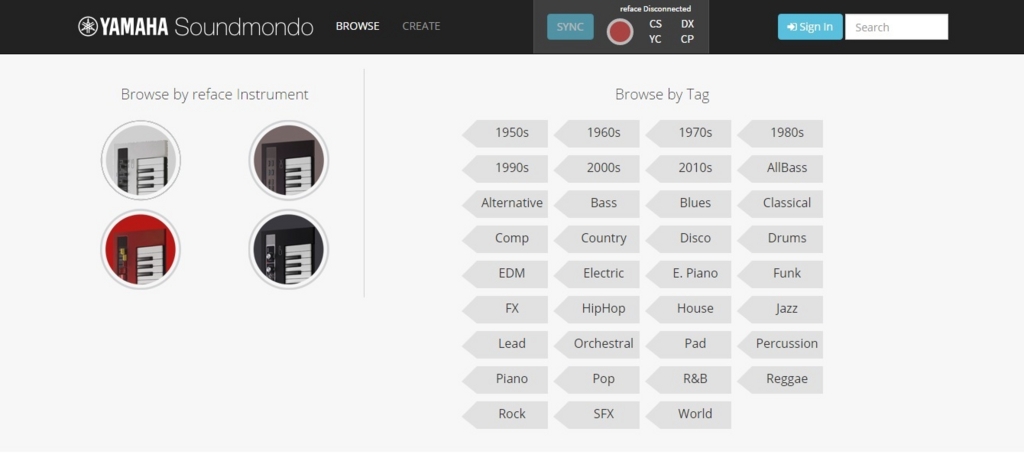Image resolution: width=1024 pixels, height=474 pixels.
Task: Open the Bass tag
Action: pos(597,204)
